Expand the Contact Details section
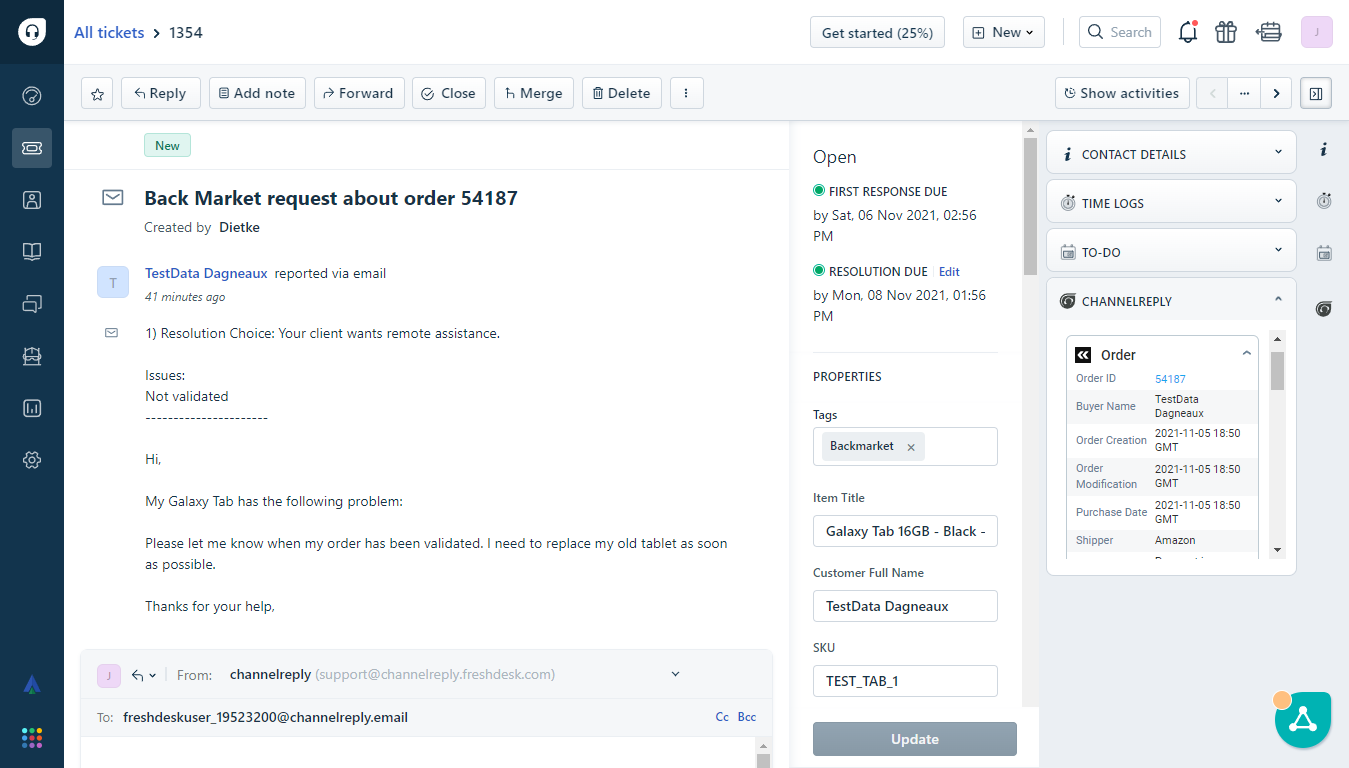 1171,154
